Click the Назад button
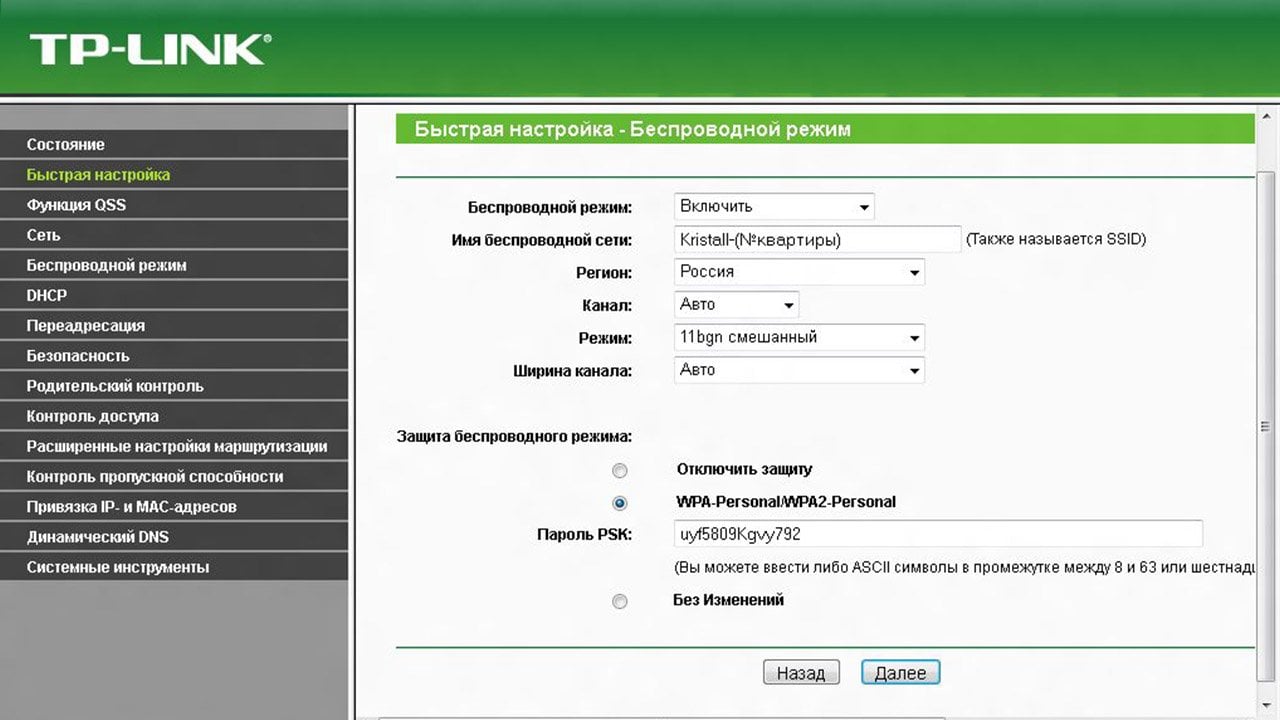 801,673
